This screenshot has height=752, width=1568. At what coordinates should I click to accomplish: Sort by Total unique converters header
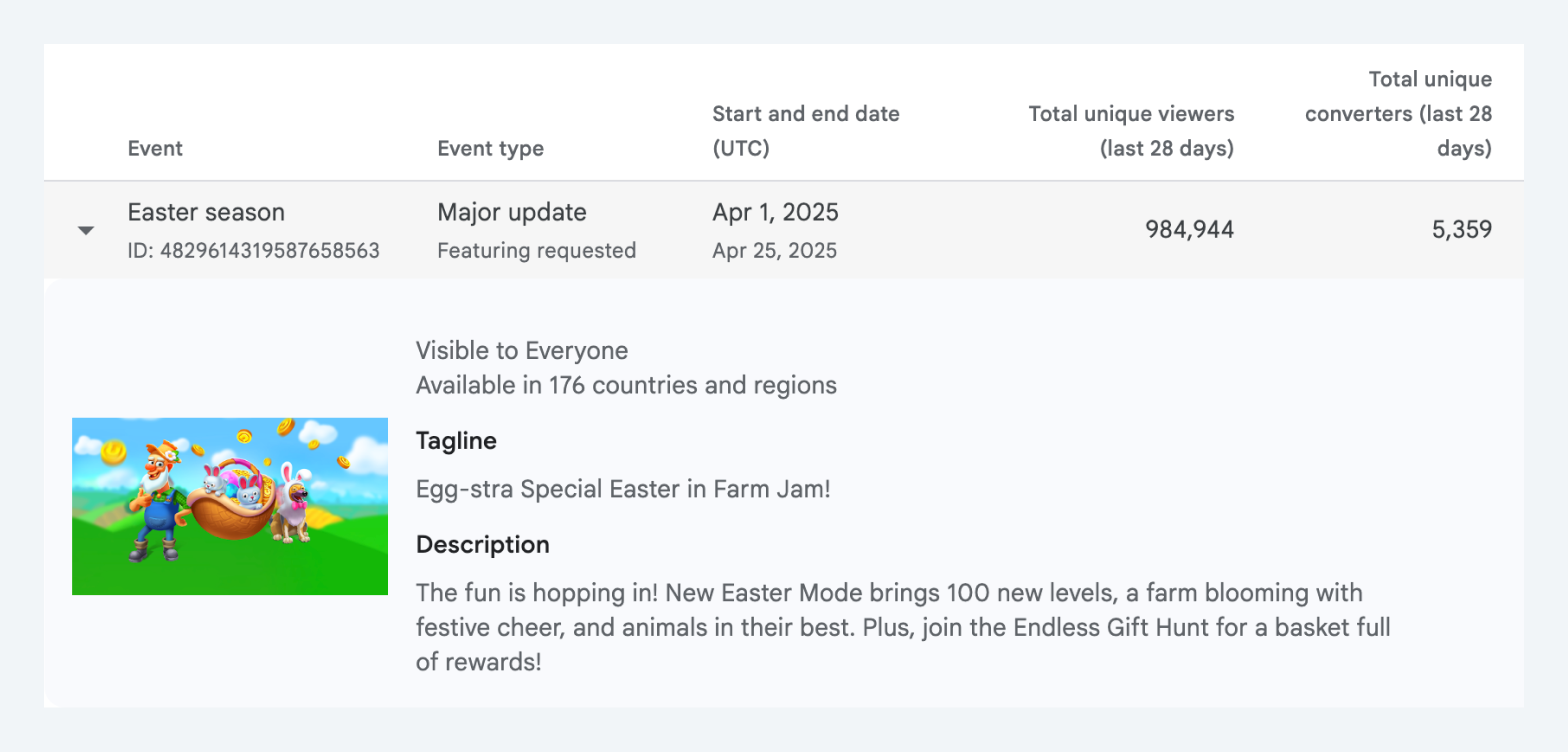pyautogui.click(x=1398, y=114)
